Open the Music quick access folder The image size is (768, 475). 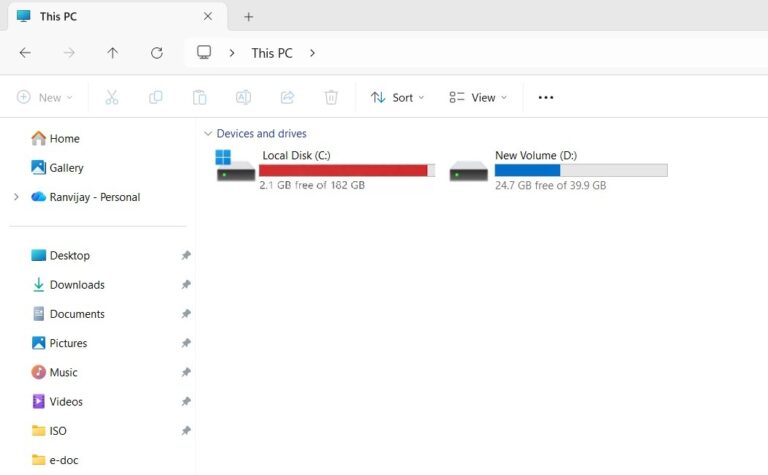click(54, 372)
